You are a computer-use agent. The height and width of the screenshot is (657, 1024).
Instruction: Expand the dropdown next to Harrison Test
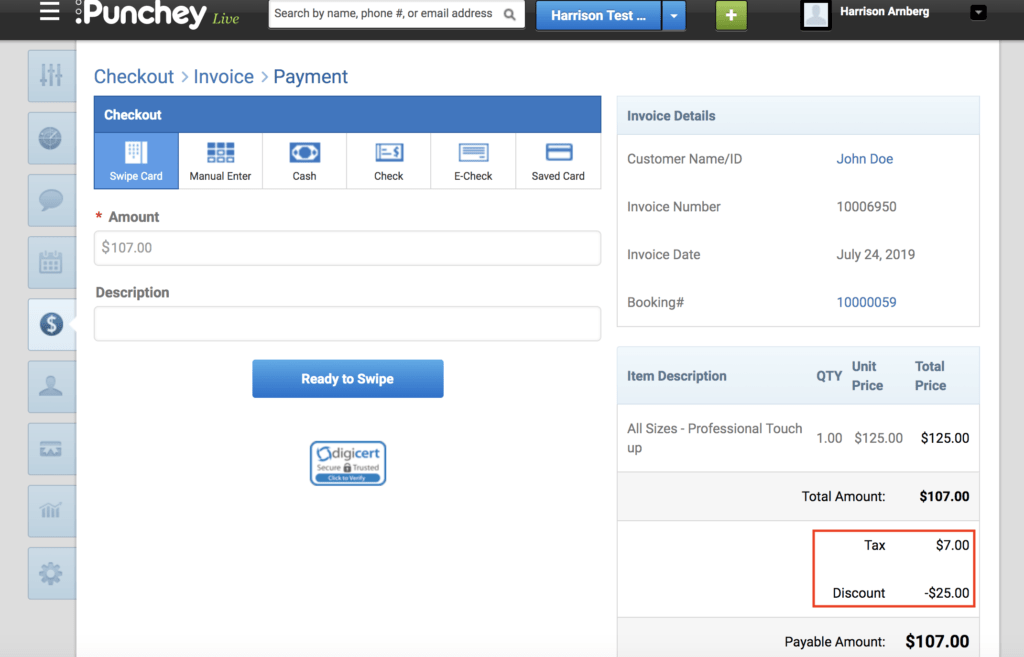[x=672, y=16]
